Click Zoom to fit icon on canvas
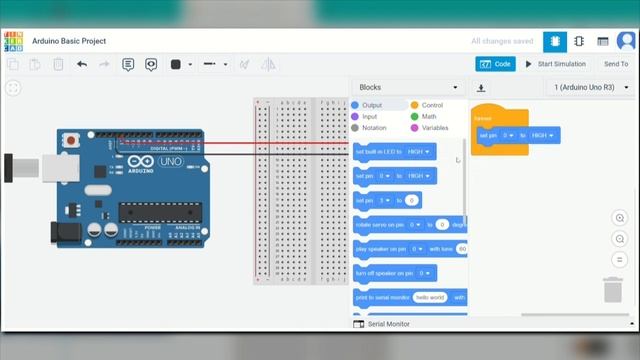Screen dimensions: 640x360 [13, 88]
